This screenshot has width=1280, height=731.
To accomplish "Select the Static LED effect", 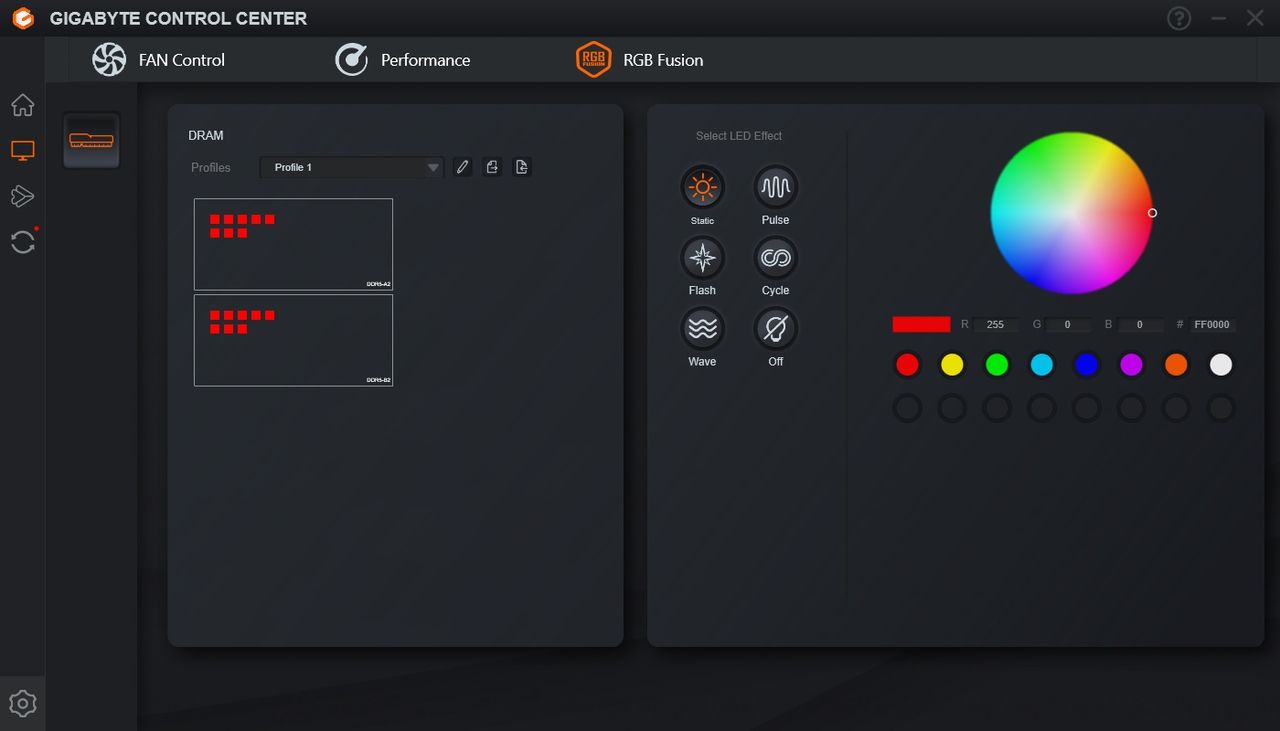I will coord(702,187).
